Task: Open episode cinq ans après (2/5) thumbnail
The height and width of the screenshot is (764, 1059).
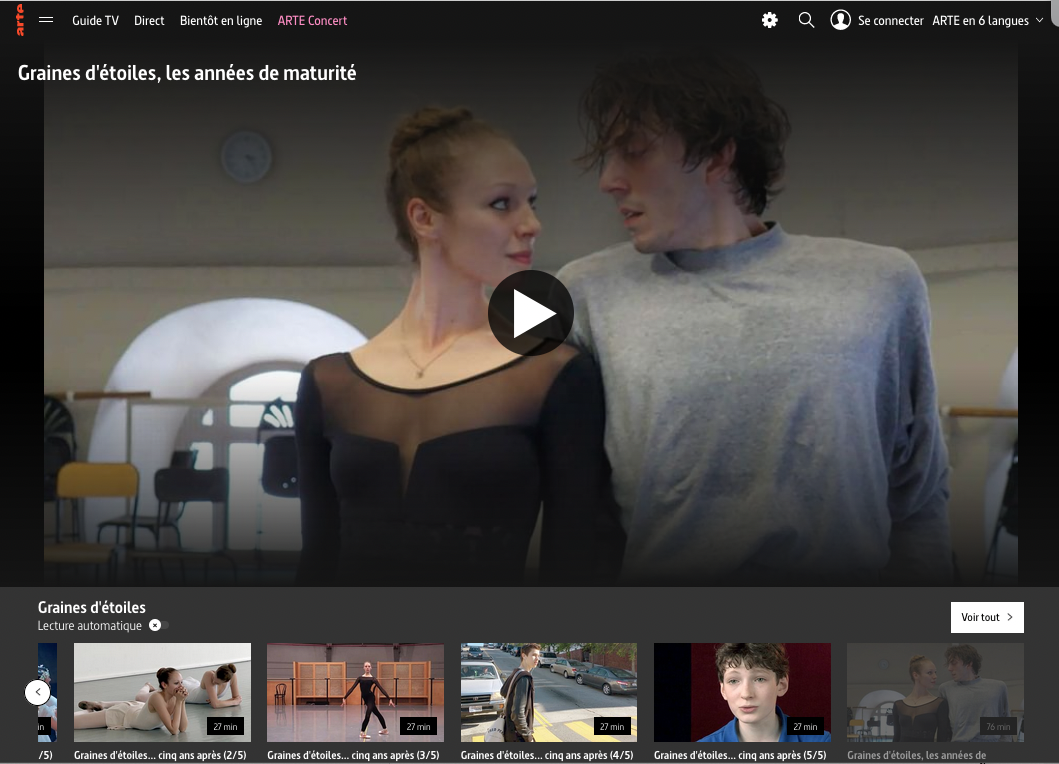Action: 162,692
